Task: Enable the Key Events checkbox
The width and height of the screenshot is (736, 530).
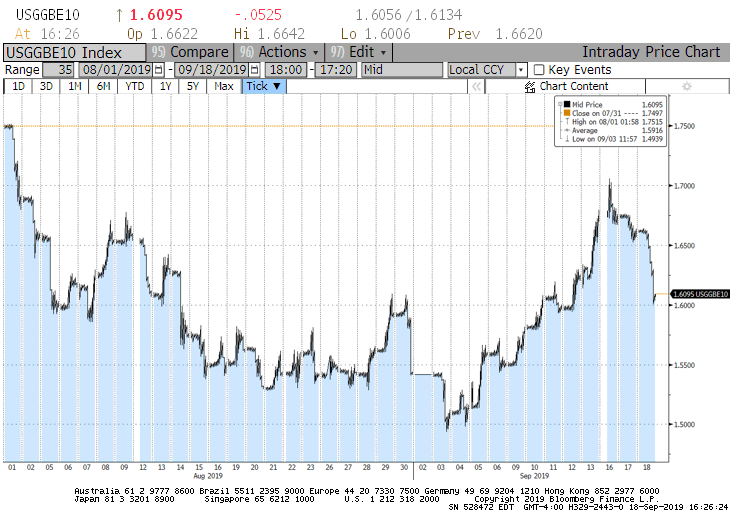Action: point(539,70)
